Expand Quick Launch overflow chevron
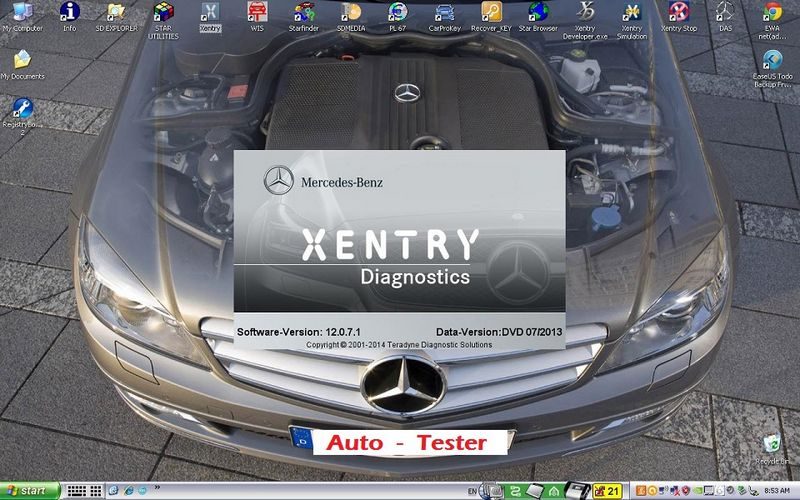800x500 pixels. coord(157,487)
